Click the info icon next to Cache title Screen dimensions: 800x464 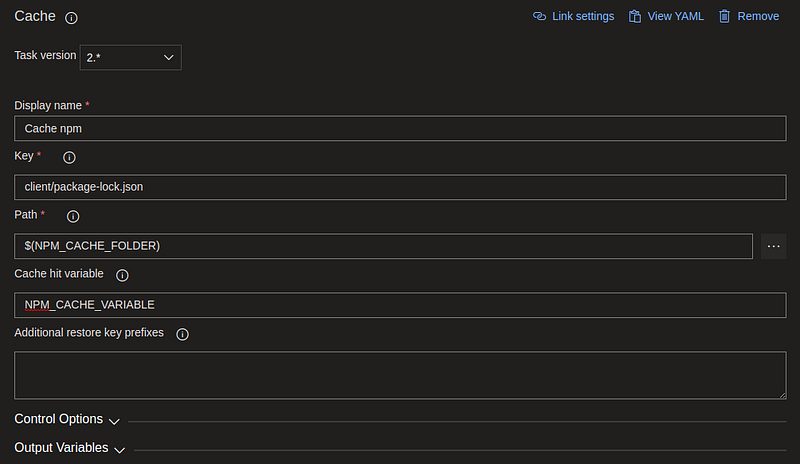[x=71, y=18]
